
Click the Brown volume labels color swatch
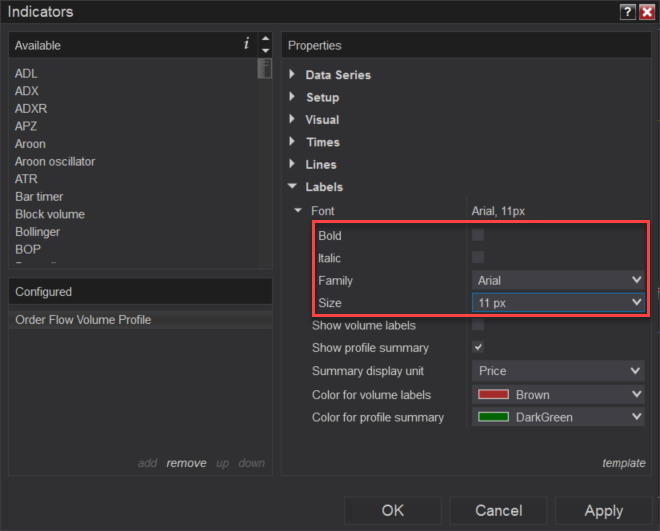[x=494, y=395]
